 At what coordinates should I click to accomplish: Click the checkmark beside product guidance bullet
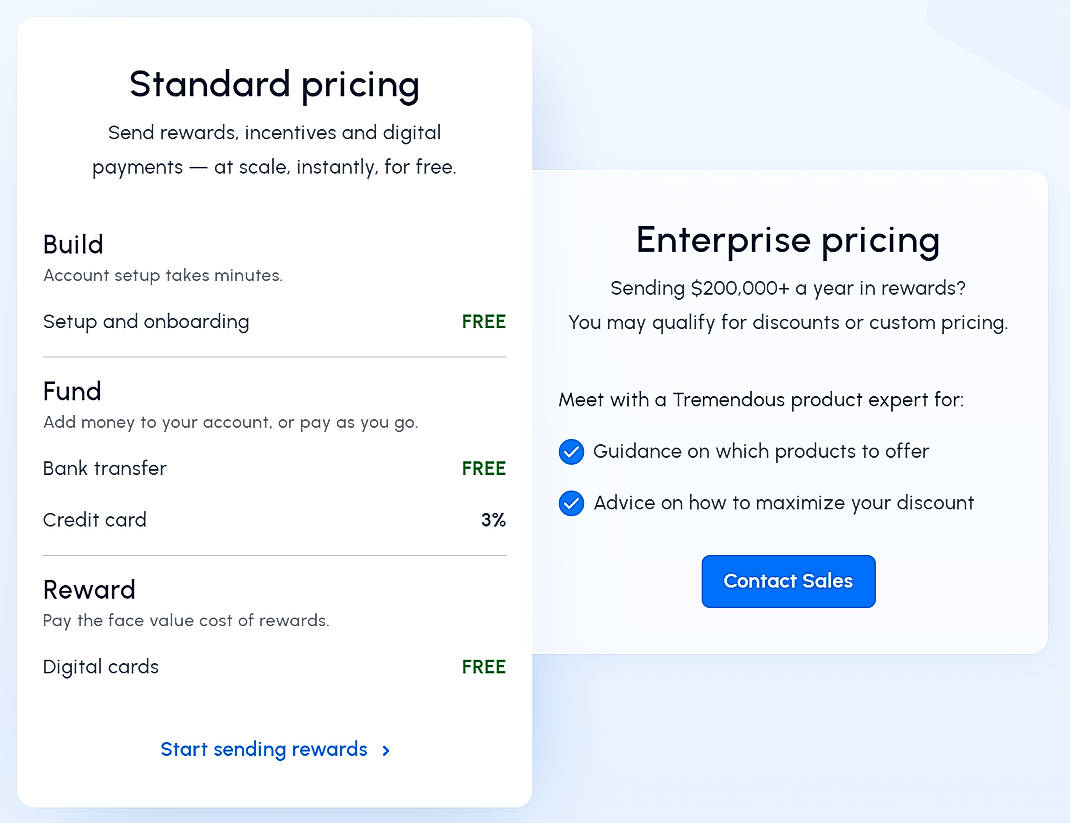click(571, 452)
